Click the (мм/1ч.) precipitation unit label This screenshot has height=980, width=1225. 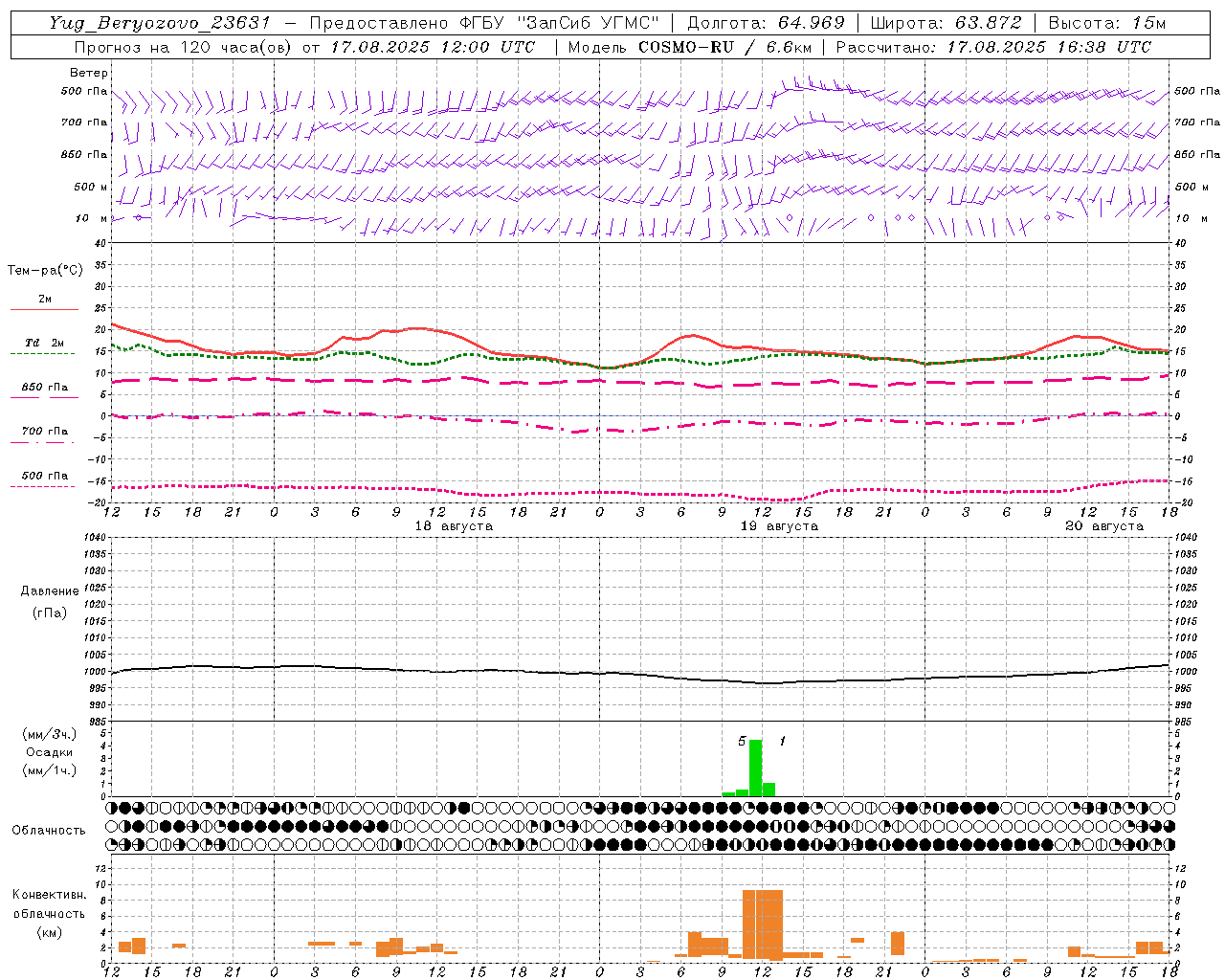pos(50,770)
